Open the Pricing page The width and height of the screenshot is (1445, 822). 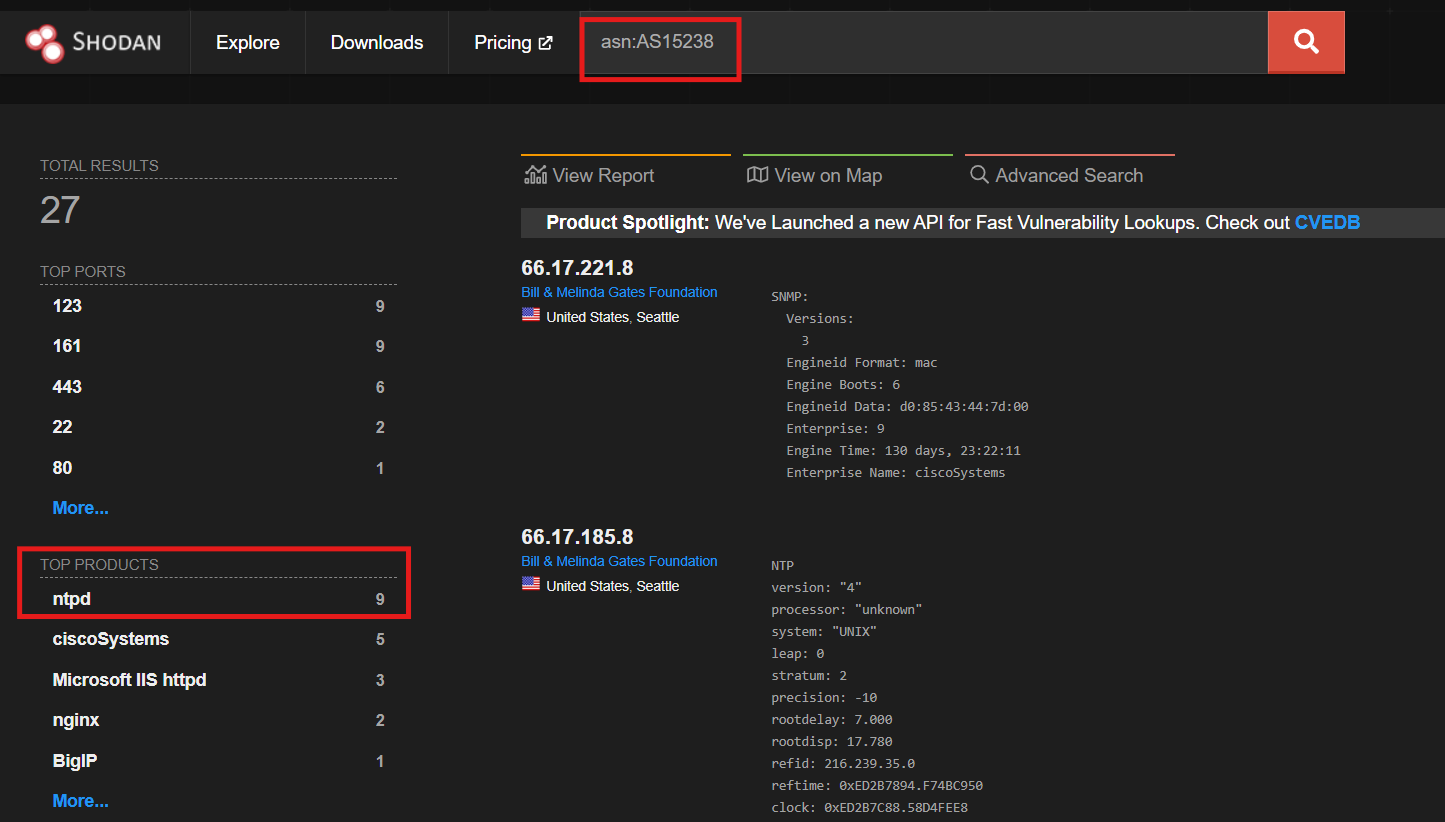(x=503, y=42)
